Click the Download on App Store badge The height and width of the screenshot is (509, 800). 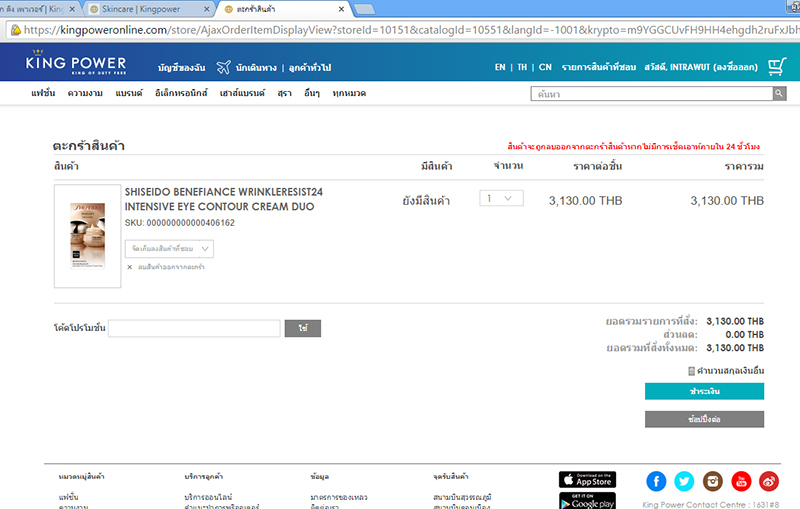click(x=587, y=479)
